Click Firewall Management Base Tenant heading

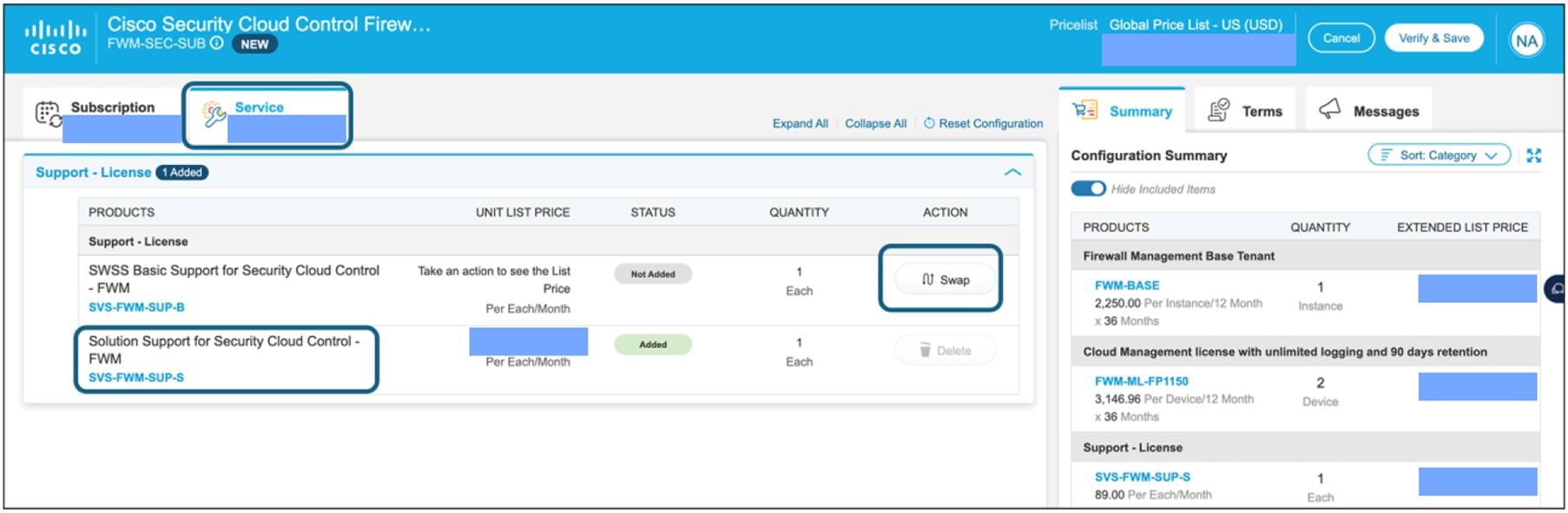(x=1178, y=256)
